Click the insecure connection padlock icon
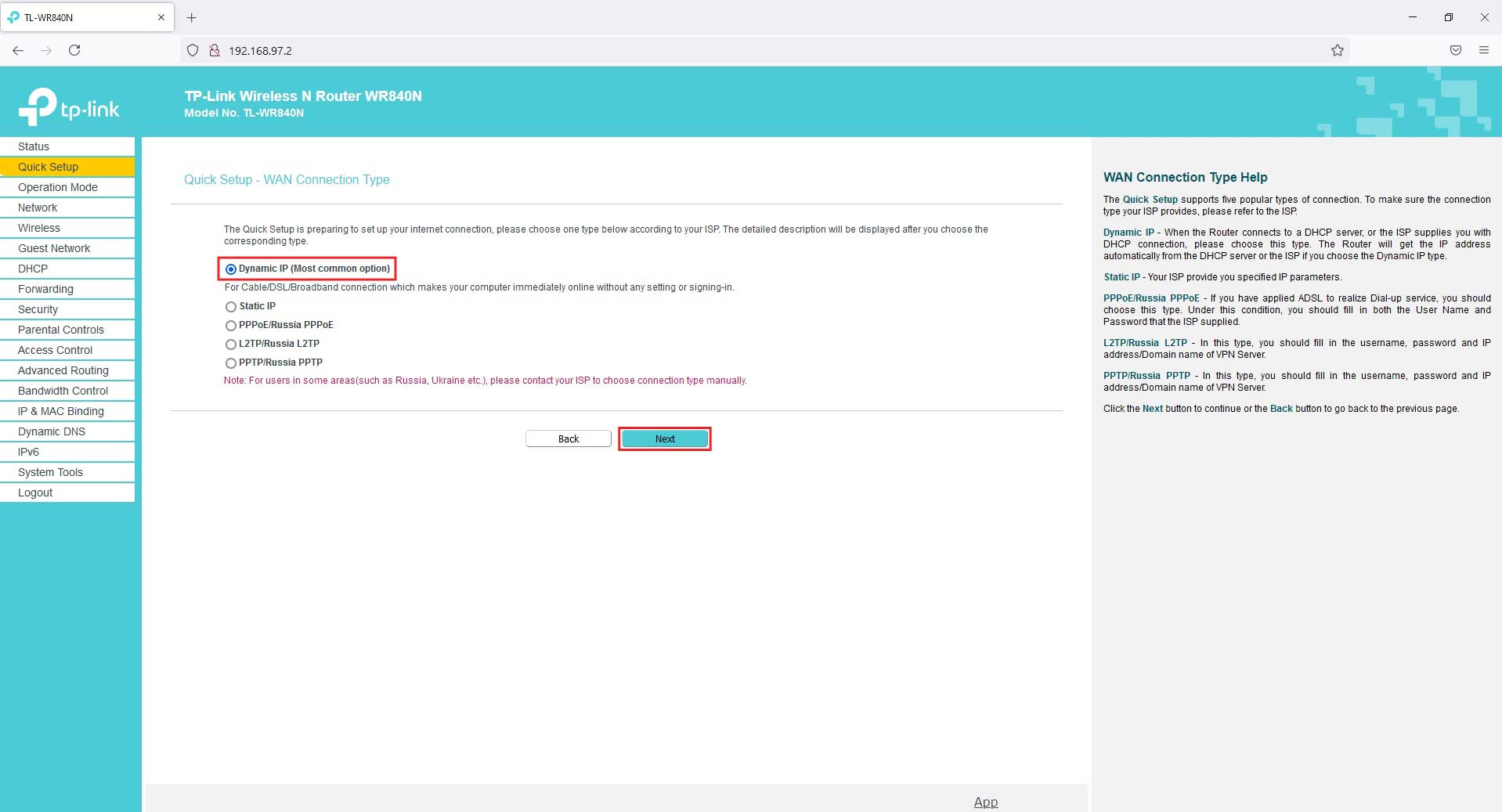This screenshot has height=812, width=1502. 214,50
